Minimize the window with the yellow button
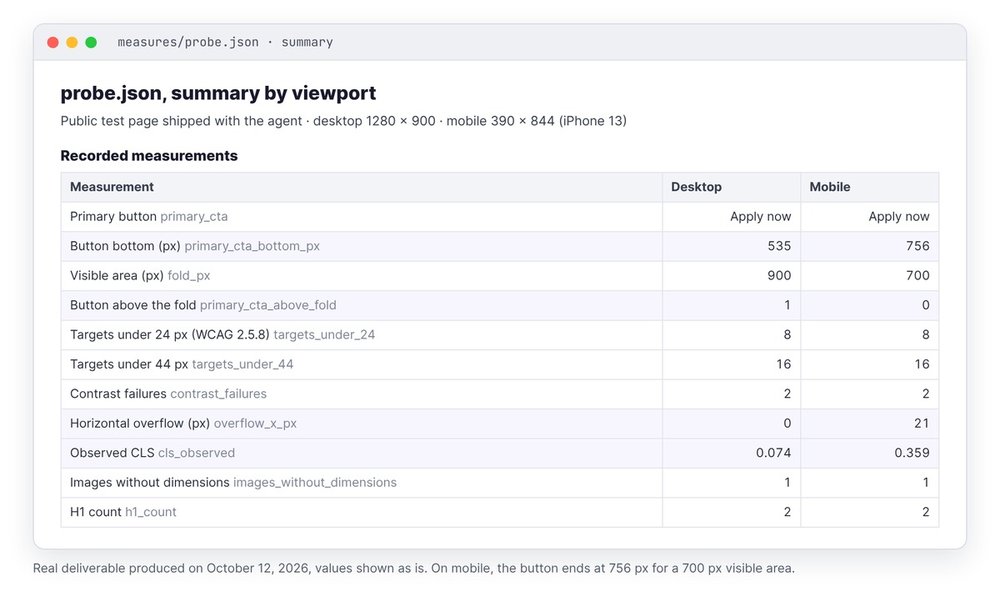 tap(72, 42)
